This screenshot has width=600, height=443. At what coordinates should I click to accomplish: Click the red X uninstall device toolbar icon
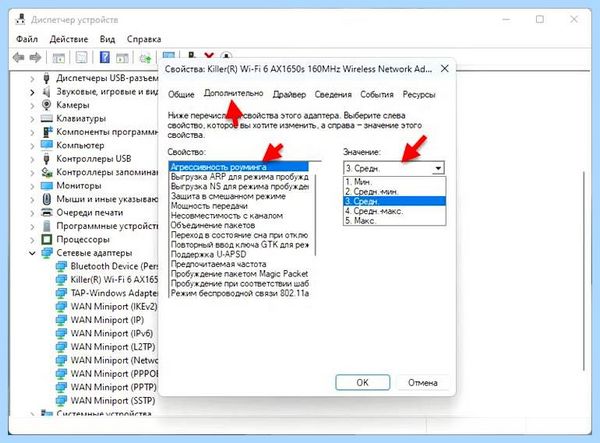pyautogui.click(x=209, y=56)
